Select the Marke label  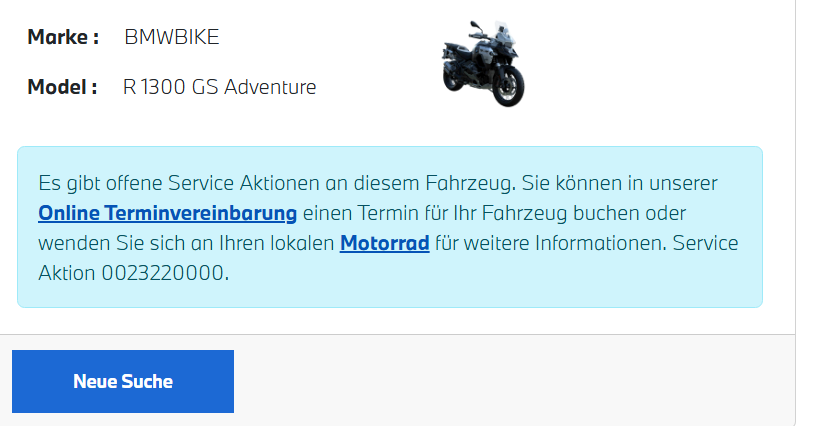[x=62, y=38]
